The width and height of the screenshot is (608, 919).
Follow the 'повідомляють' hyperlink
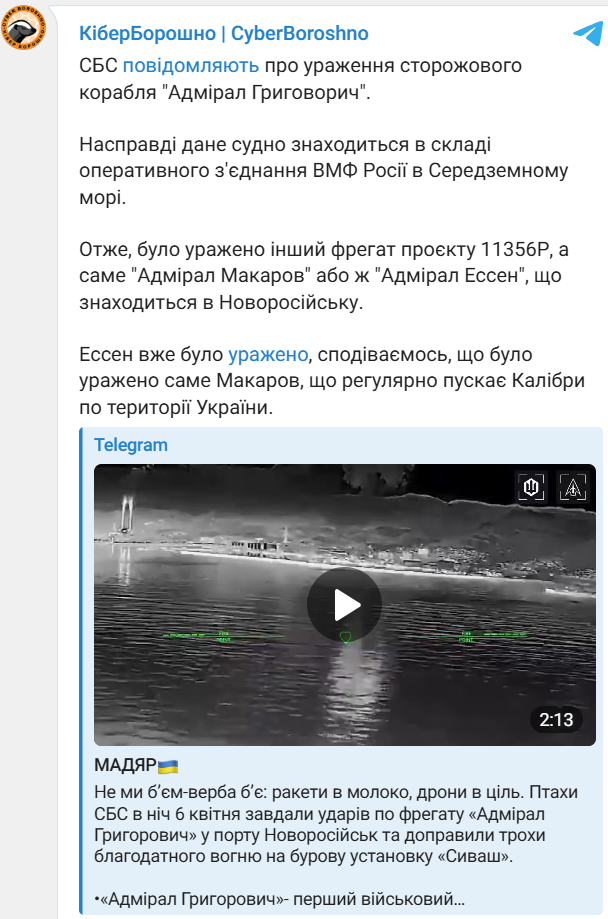[191, 65]
